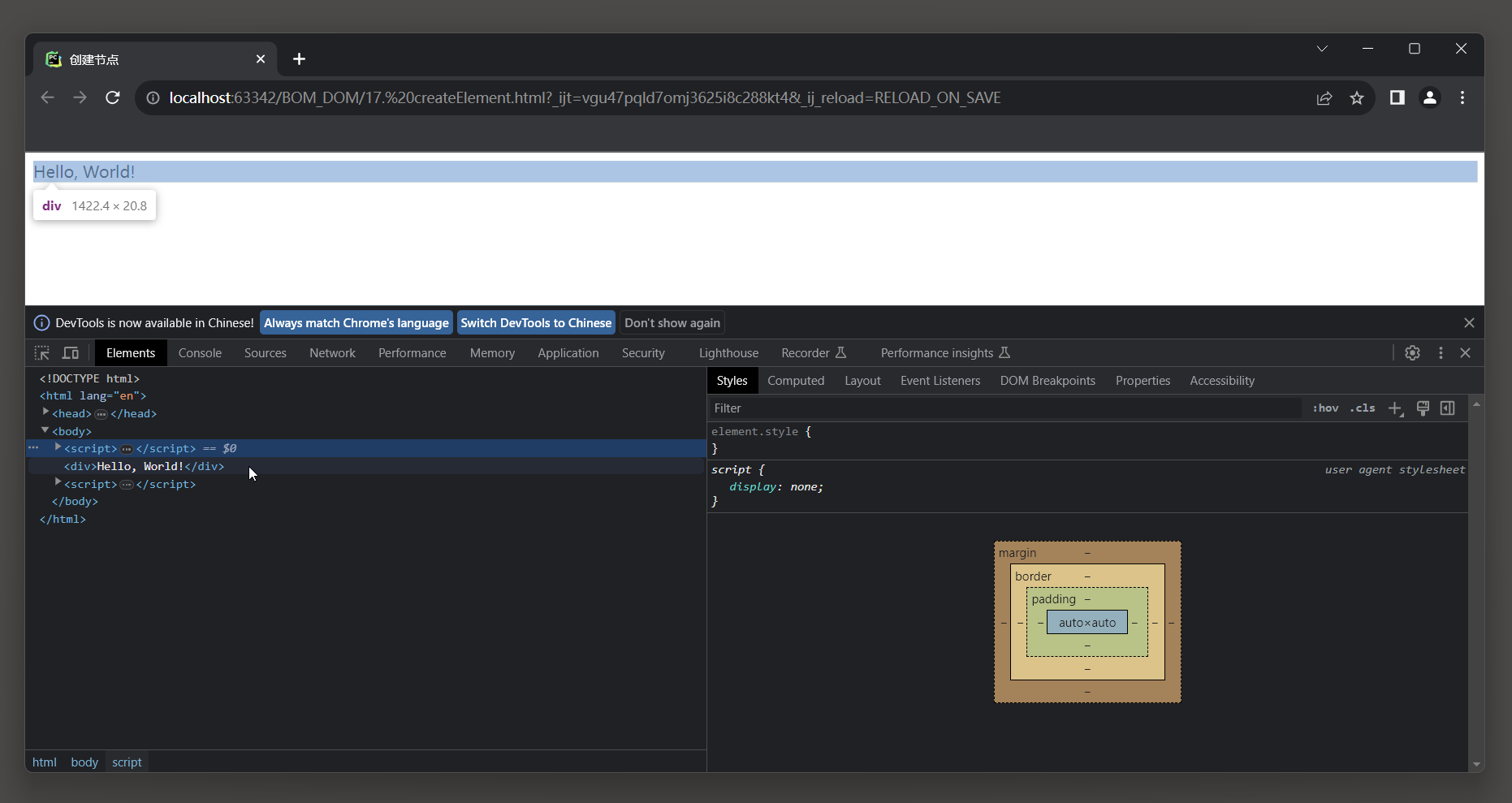Bookmark this tab with star icon
1512x803 pixels.
(x=1357, y=98)
